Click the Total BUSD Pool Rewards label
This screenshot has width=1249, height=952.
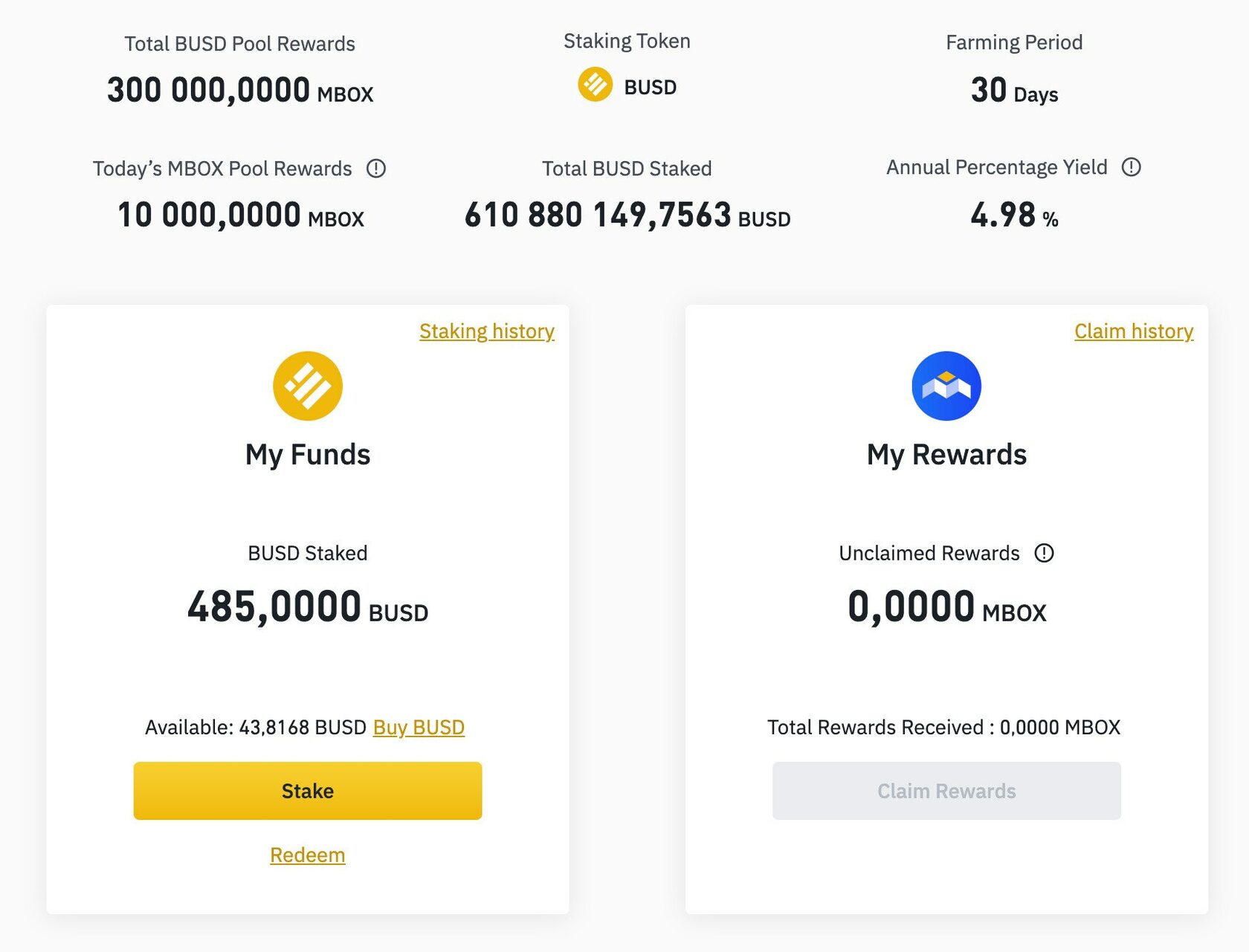click(x=239, y=44)
